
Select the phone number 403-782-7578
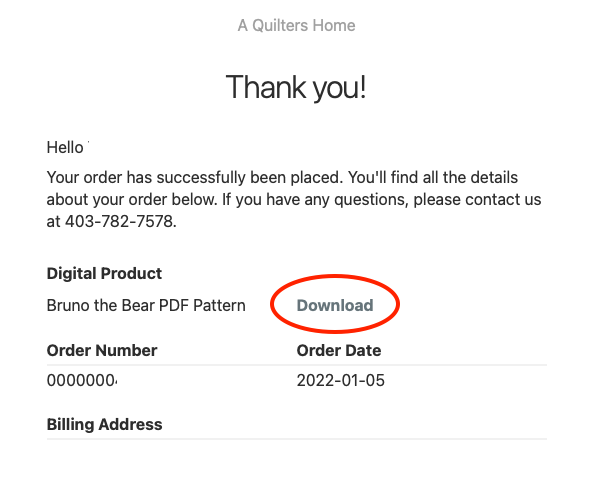coord(119,221)
